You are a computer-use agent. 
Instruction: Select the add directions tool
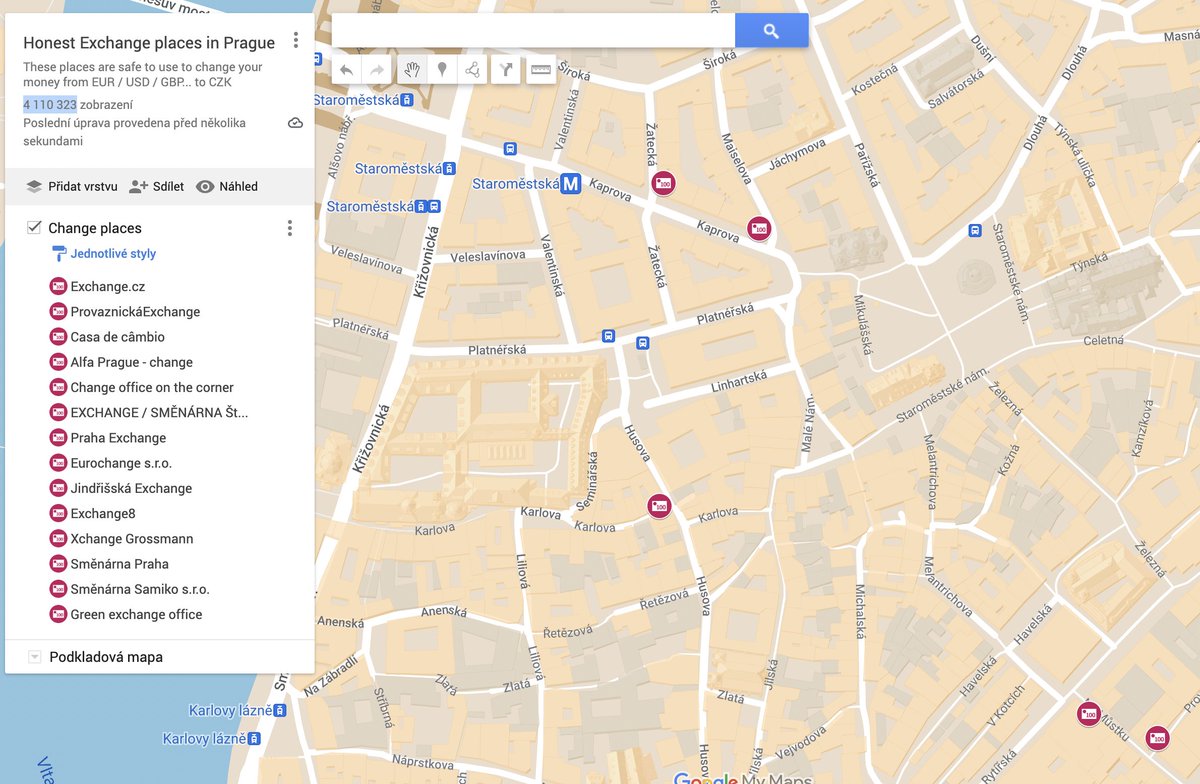[x=506, y=70]
